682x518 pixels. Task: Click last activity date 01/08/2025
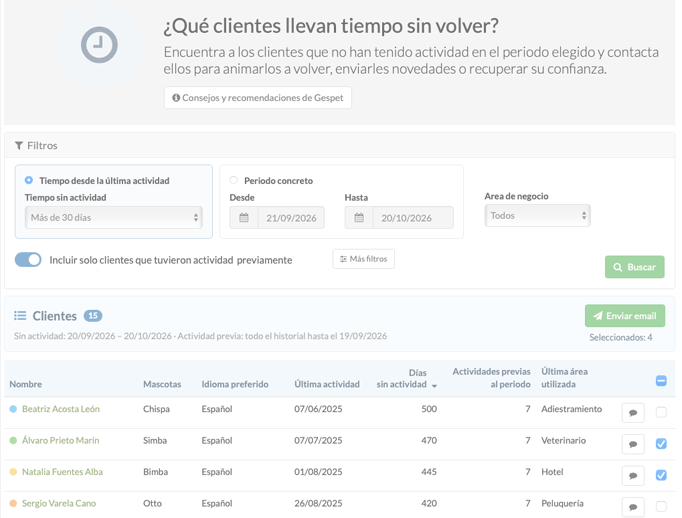click(318, 472)
